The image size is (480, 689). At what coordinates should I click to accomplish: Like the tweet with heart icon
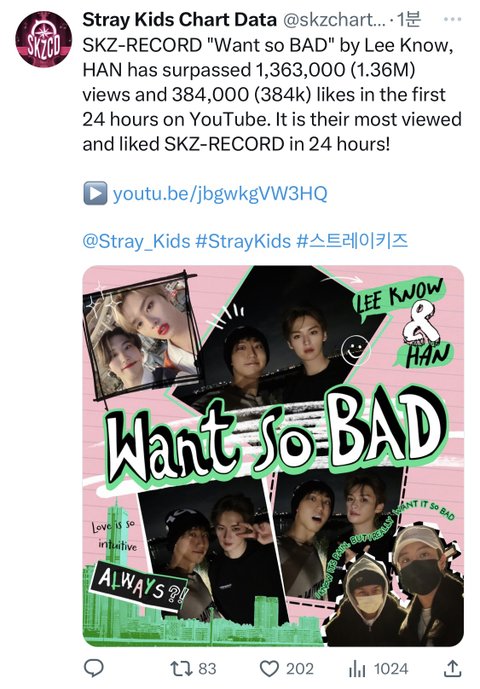tap(269, 669)
